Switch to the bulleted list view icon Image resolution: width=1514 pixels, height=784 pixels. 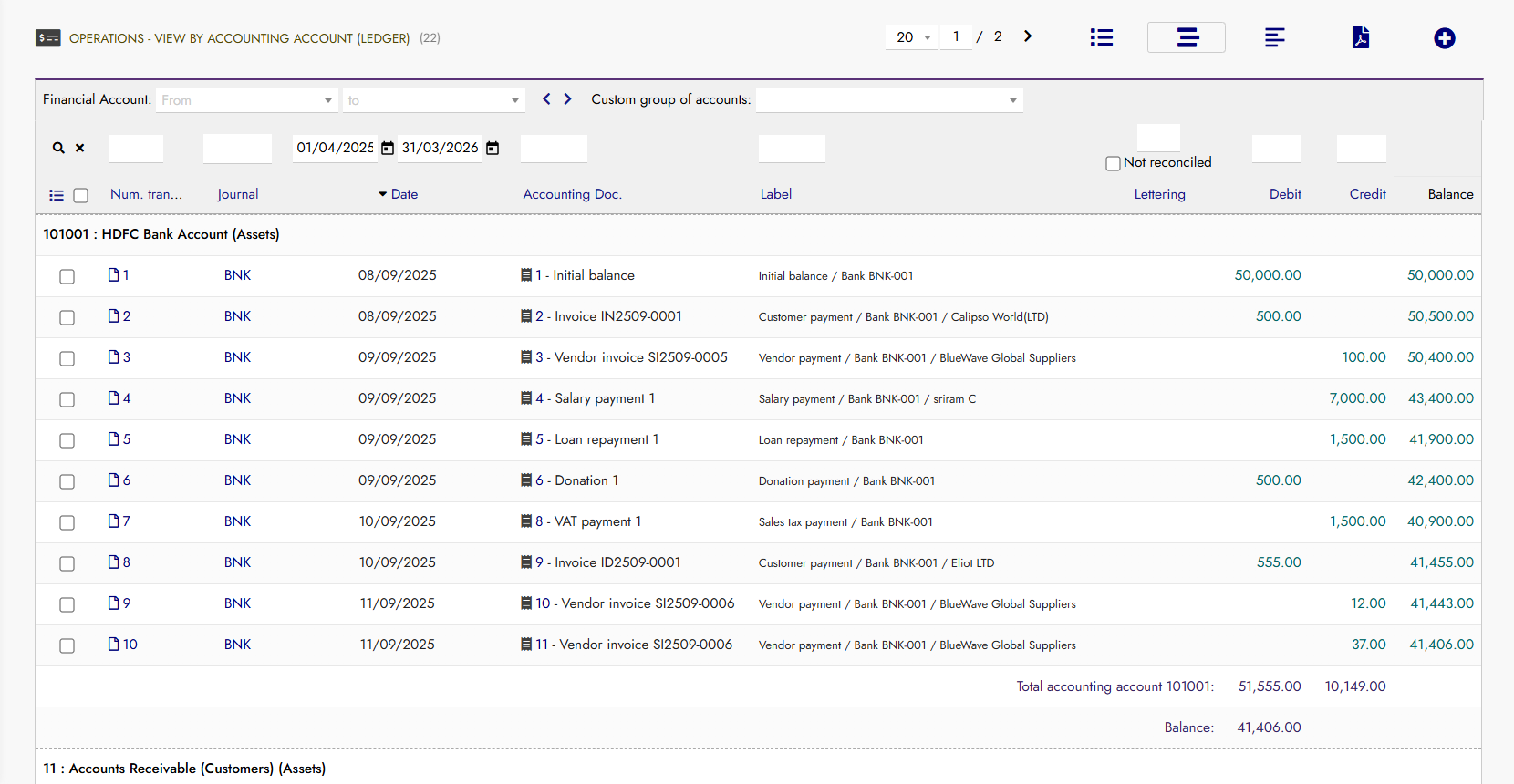[1101, 37]
